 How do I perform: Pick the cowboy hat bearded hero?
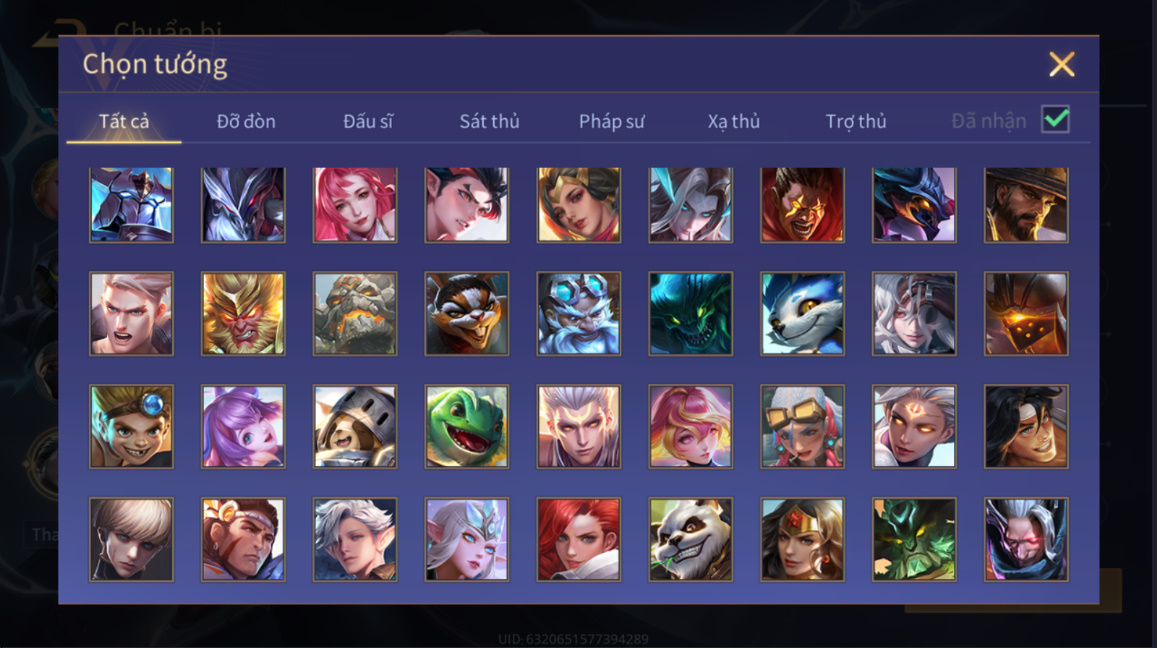click(1026, 204)
